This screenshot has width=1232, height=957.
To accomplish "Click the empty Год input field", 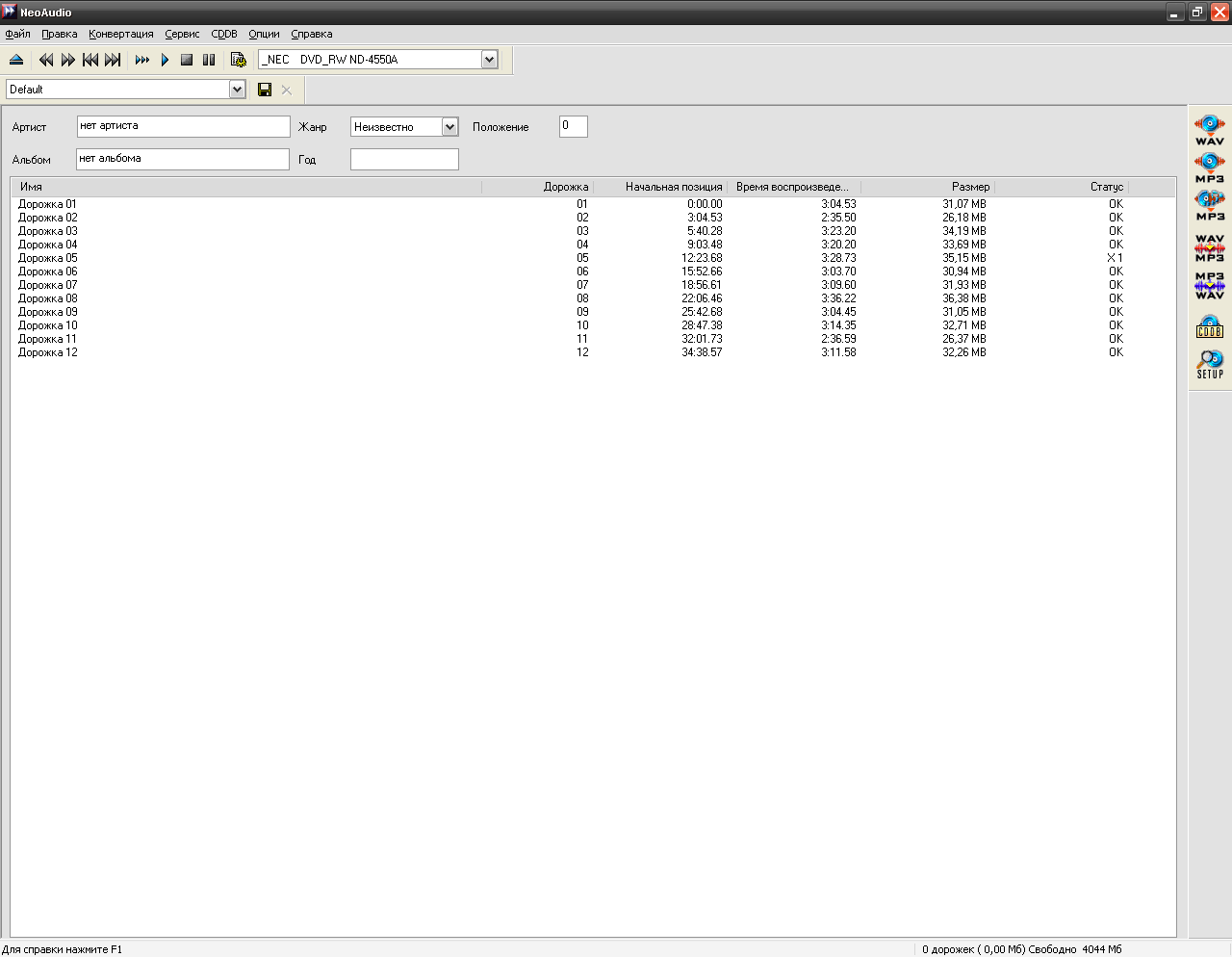I will point(404,159).
